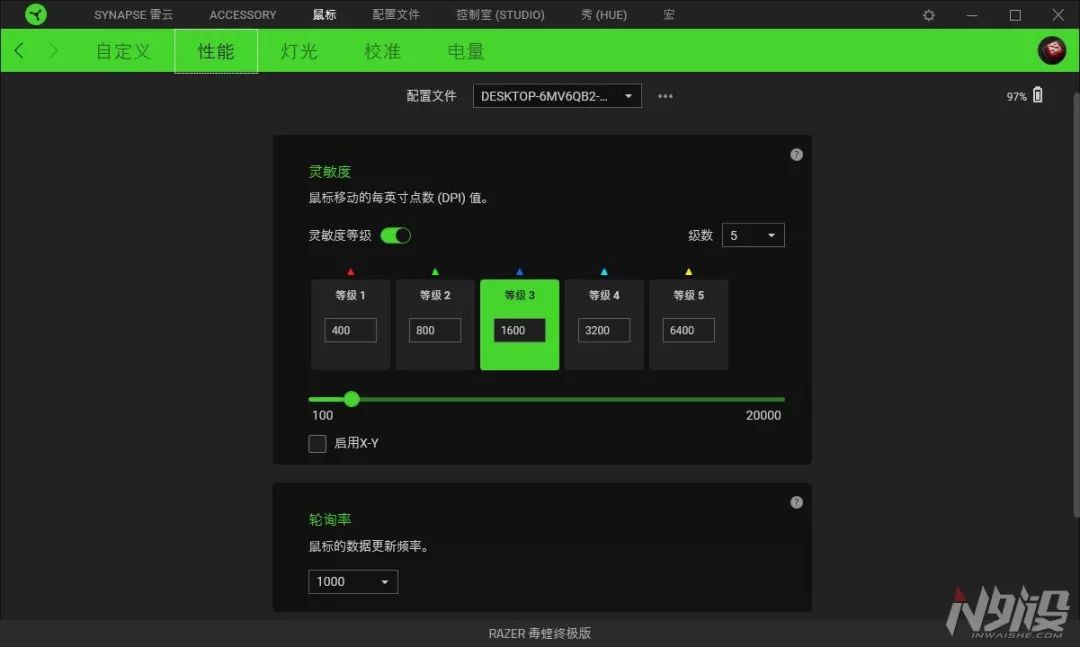This screenshot has width=1080, height=647.
Task: Open the 轮询率 1000 polling rate dropdown
Action: point(353,582)
